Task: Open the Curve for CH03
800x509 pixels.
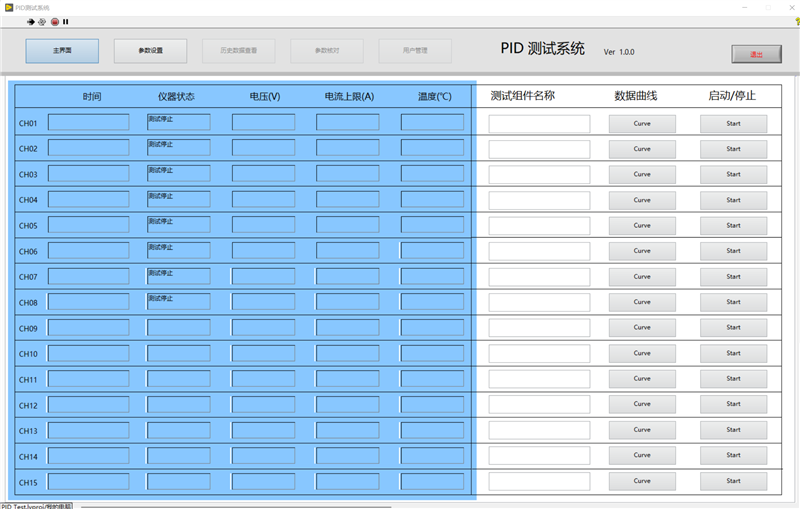Action: pyautogui.click(x=642, y=175)
